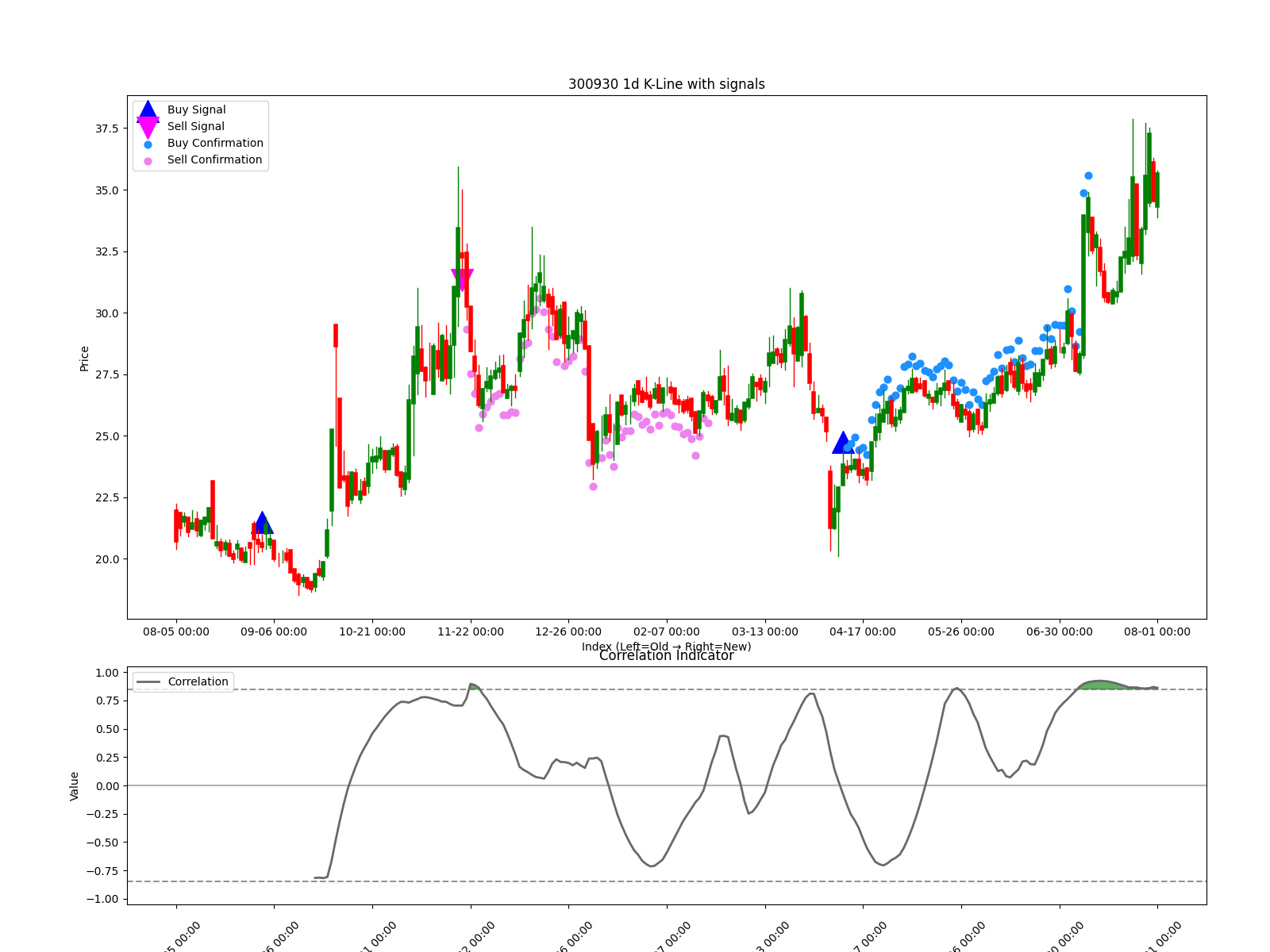Click the 03-13 00:00 date tick on K-Line chart
The image size is (1270, 952).
[765, 632]
